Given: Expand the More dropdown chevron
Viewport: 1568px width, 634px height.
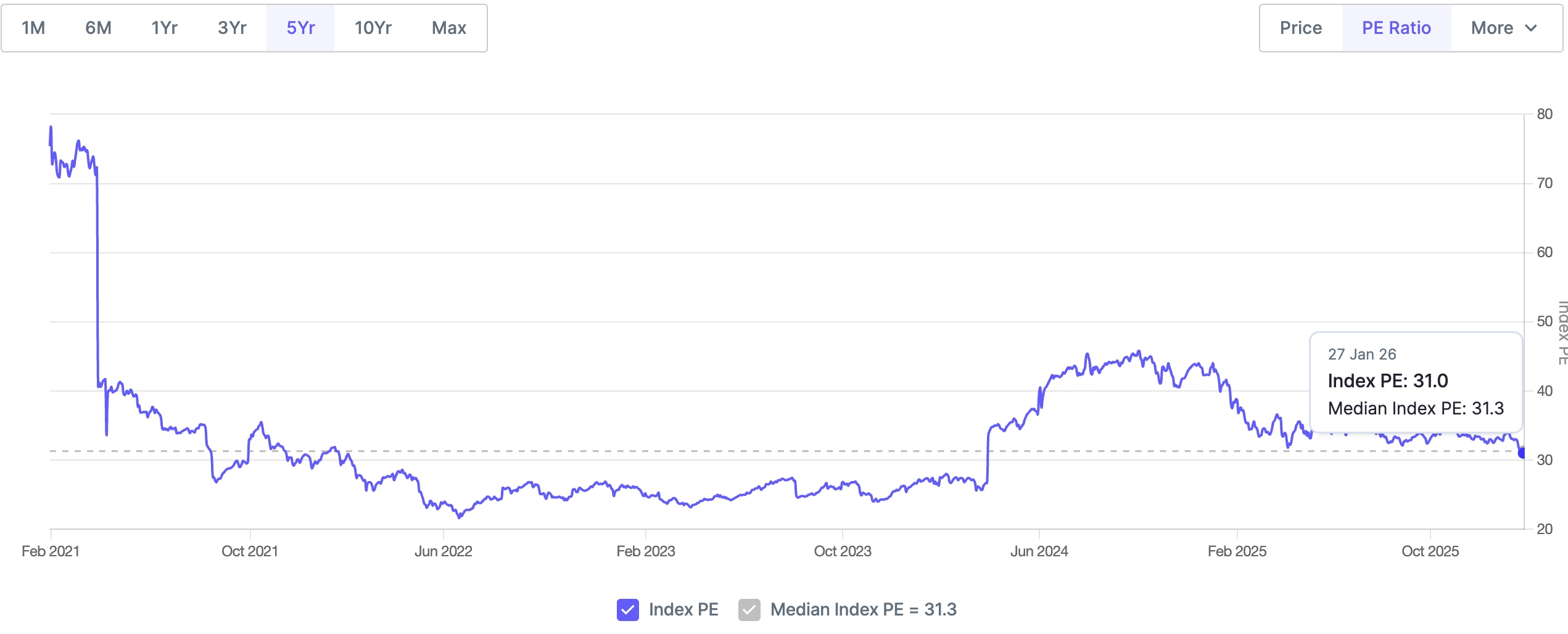Looking at the screenshot, I should click(x=1530, y=28).
